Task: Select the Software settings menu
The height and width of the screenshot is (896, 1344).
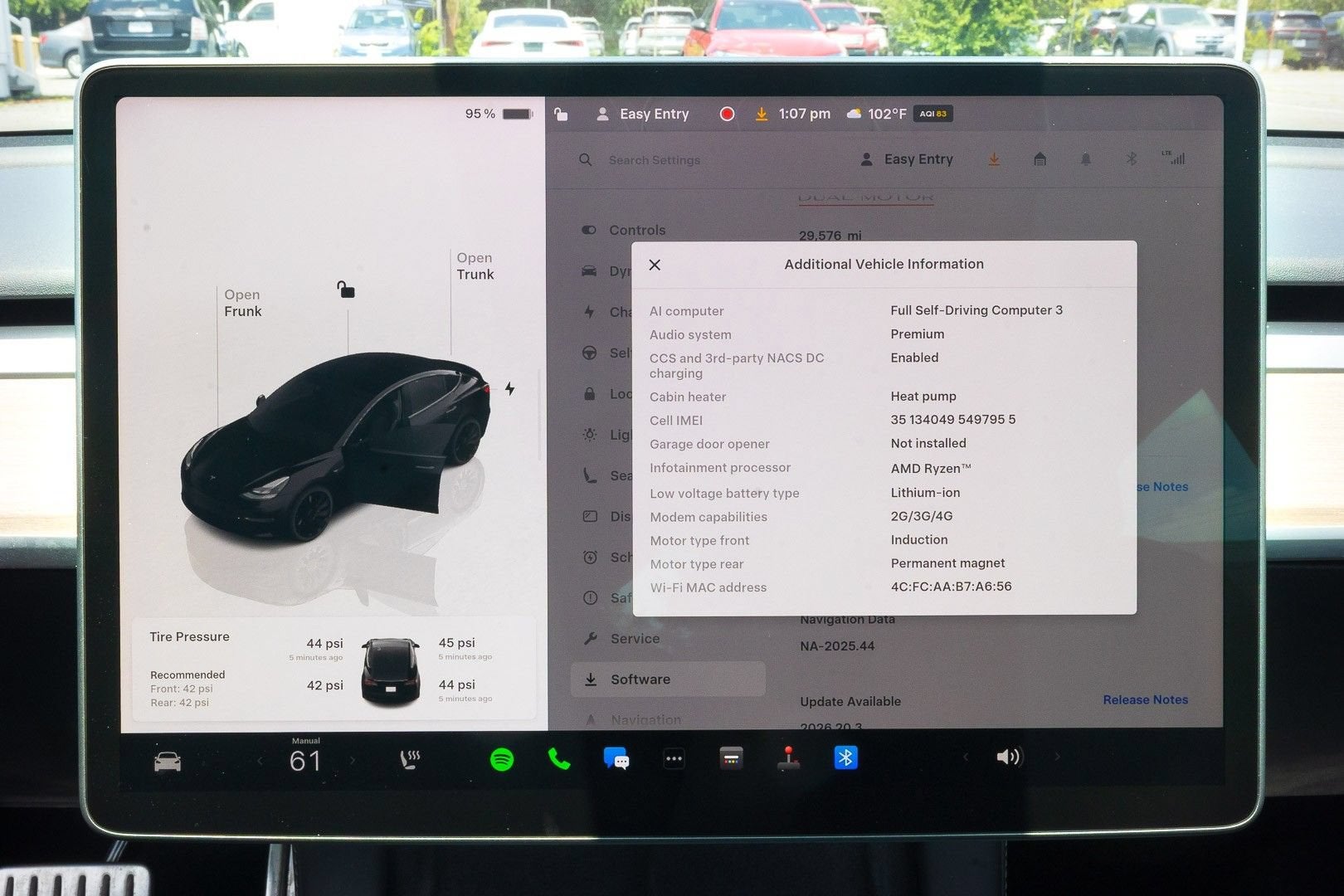Action: (x=668, y=679)
